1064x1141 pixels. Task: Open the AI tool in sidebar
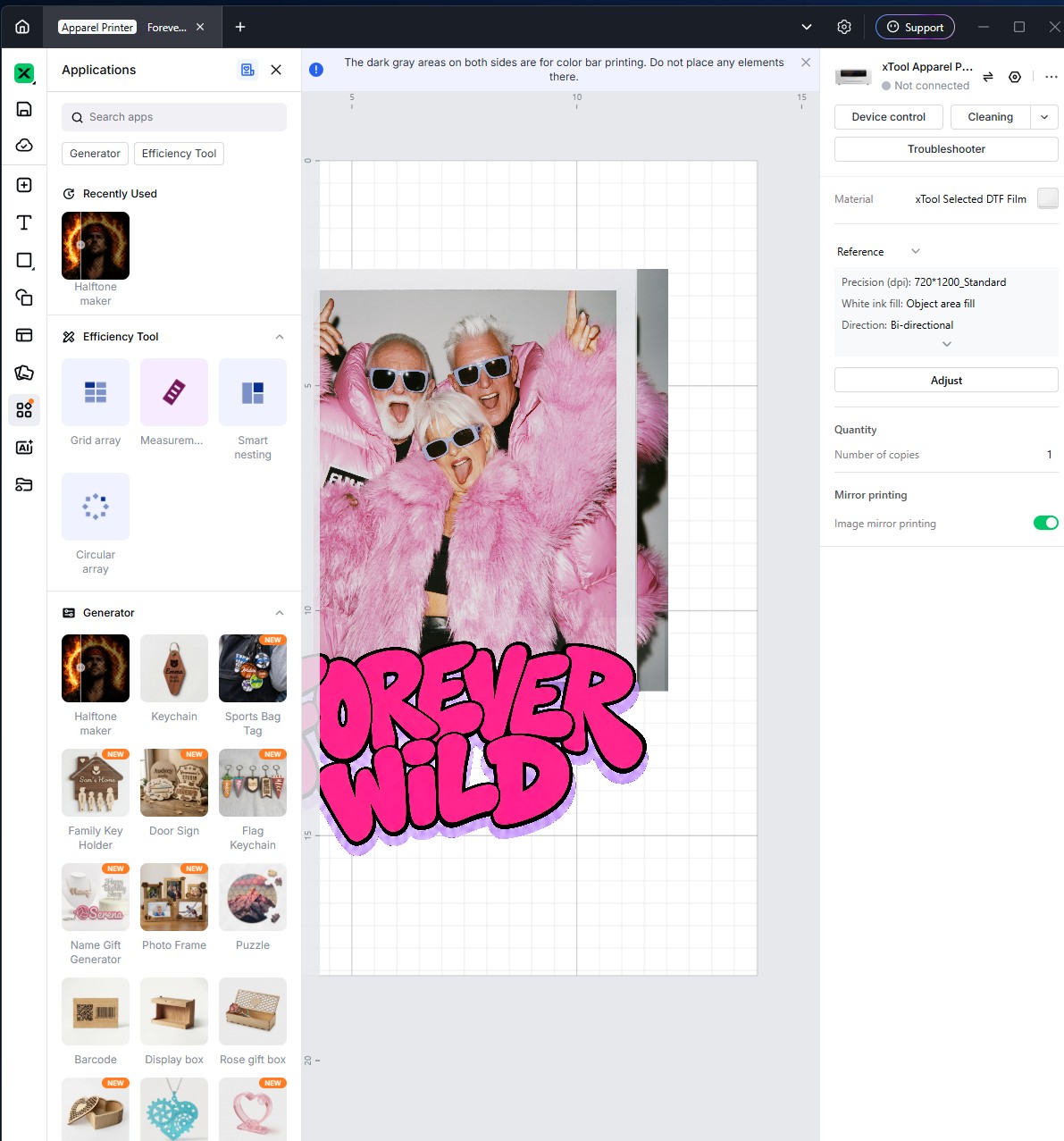pyautogui.click(x=24, y=447)
